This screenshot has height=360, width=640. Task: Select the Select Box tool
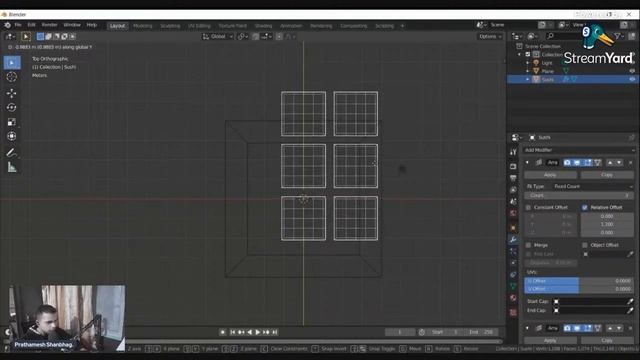tap(12, 63)
